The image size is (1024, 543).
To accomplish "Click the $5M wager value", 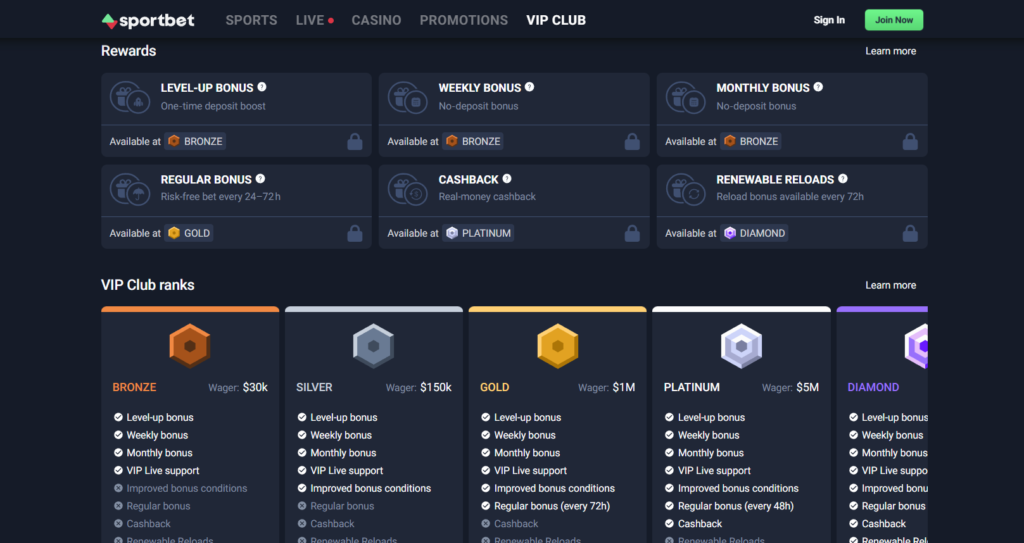I will [x=808, y=387].
